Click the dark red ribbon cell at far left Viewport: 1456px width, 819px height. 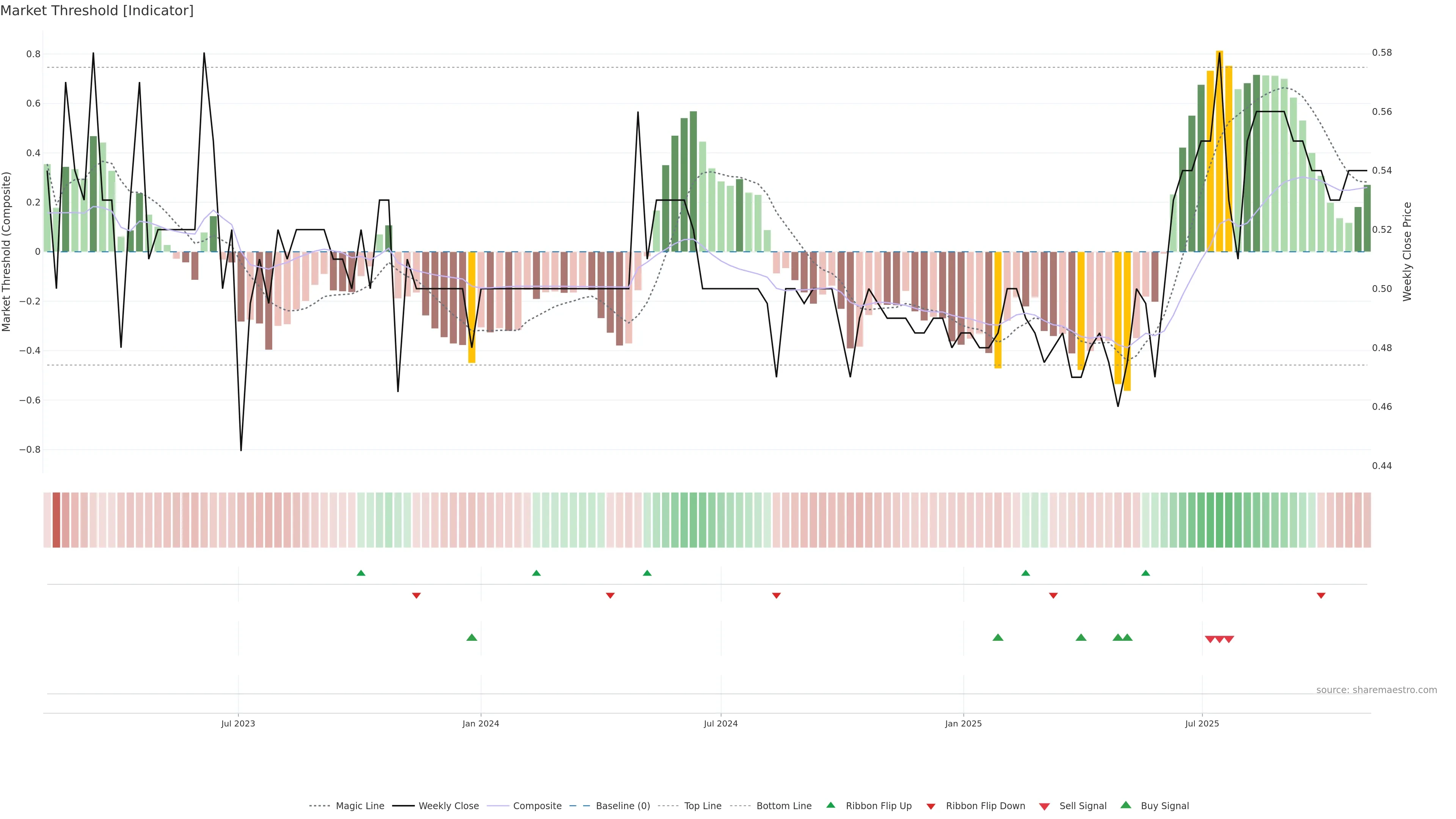(56, 520)
